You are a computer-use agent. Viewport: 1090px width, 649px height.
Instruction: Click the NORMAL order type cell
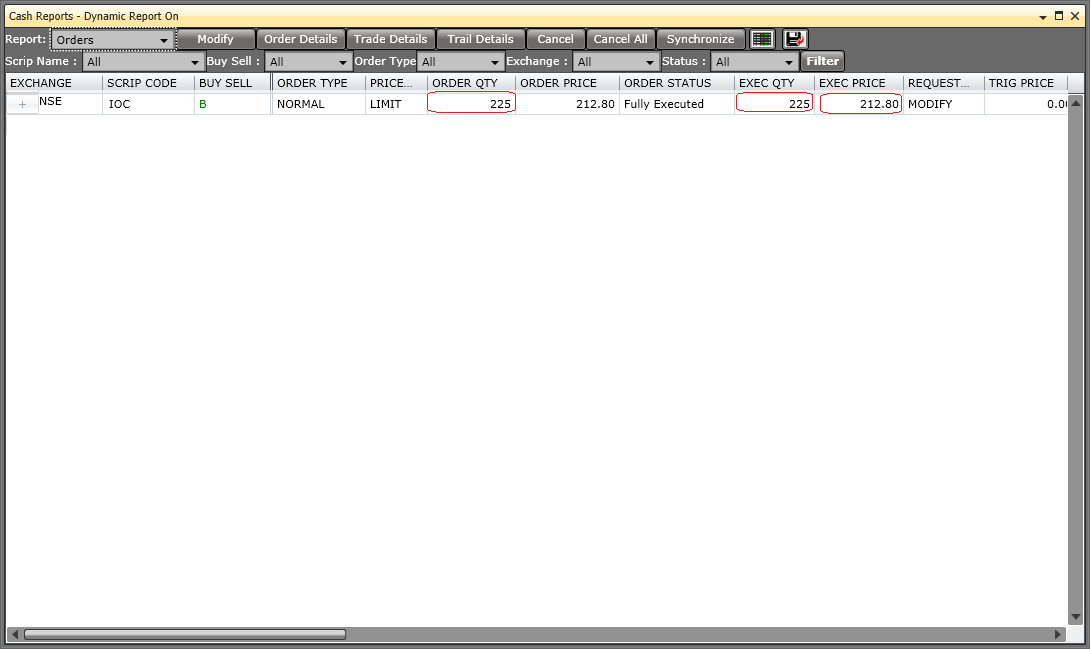pyautogui.click(x=319, y=104)
